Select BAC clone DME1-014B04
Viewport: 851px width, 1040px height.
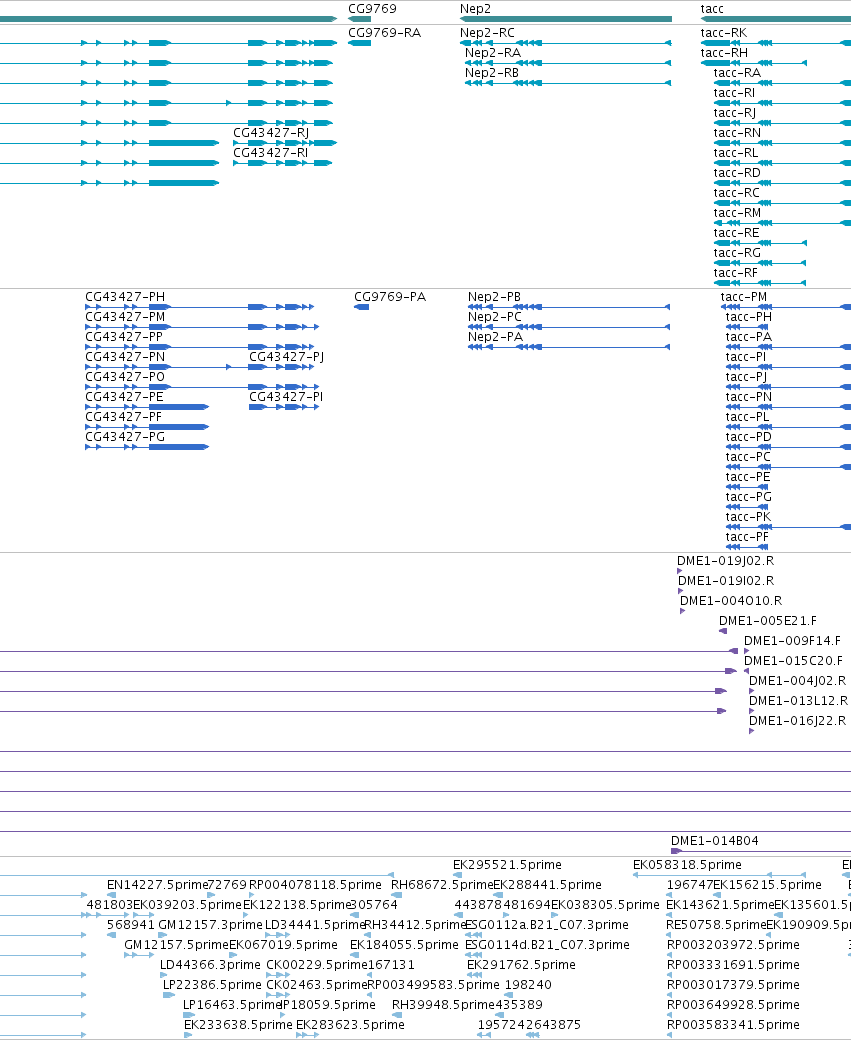pyautogui.click(x=714, y=840)
